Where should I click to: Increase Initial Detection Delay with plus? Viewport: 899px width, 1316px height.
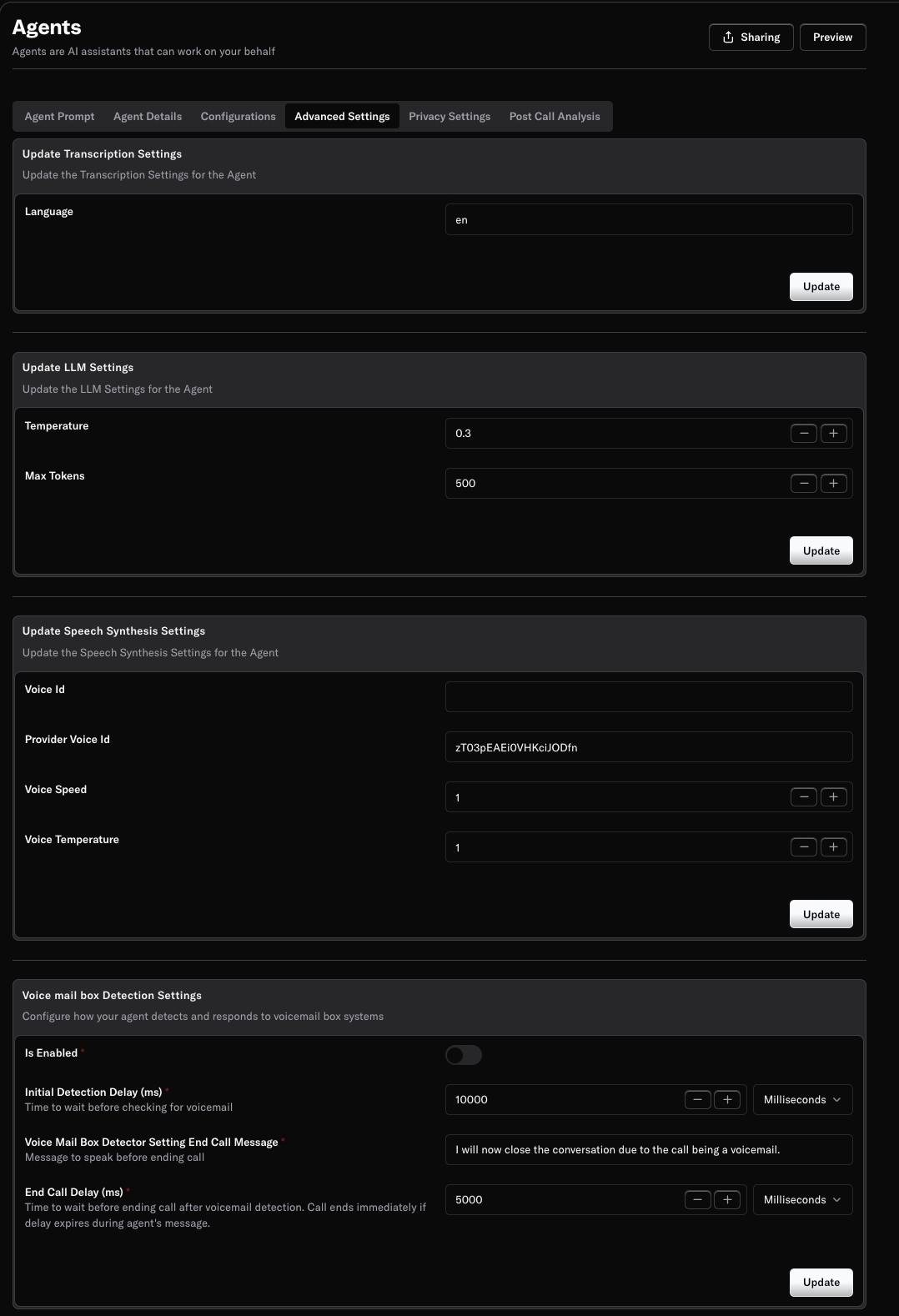(727, 1100)
